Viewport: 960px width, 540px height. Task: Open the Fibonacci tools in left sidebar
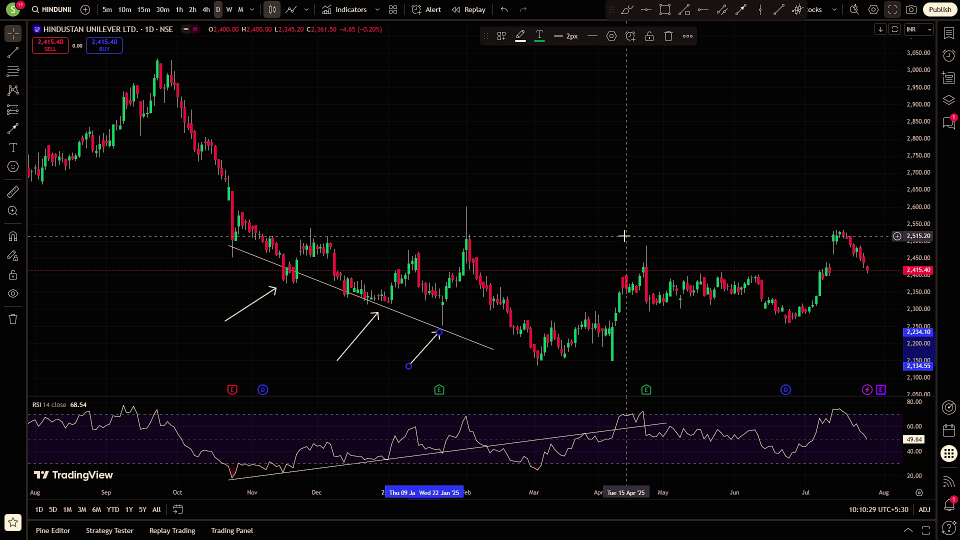tap(13, 72)
